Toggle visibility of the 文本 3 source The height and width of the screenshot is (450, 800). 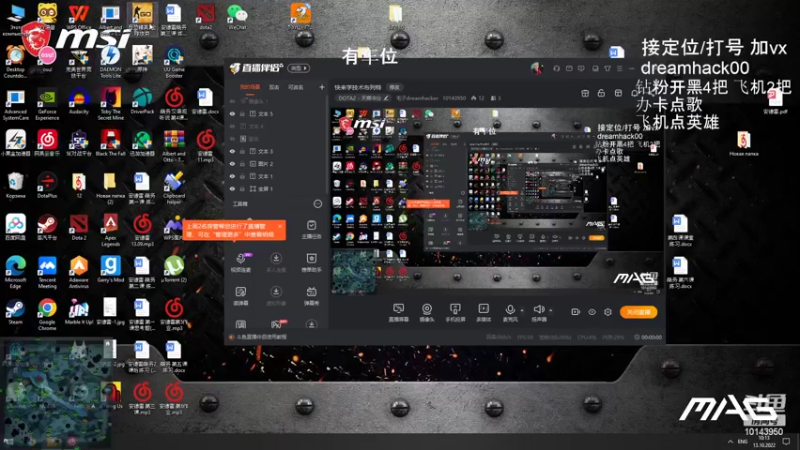click(233, 152)
